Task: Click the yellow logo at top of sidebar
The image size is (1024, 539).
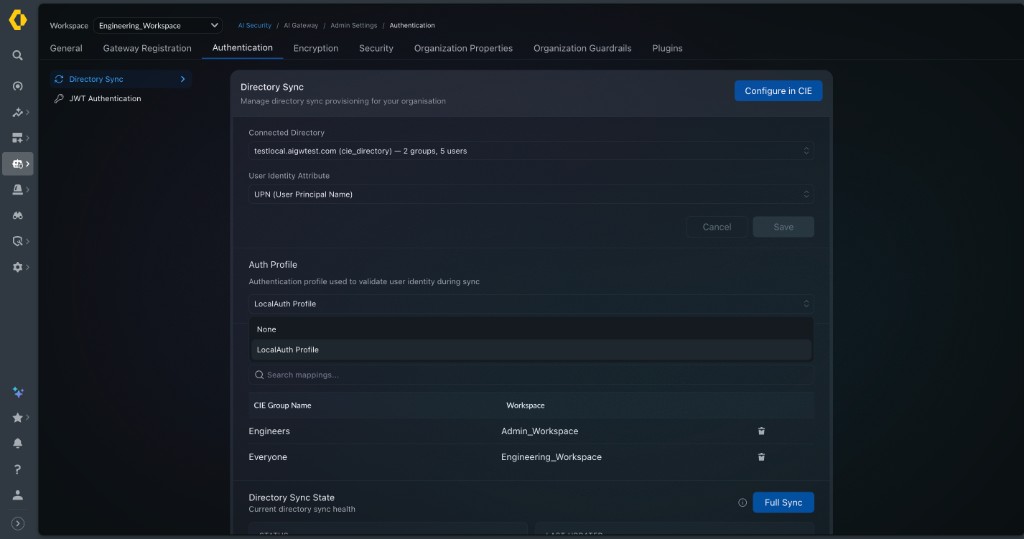Action: (x=18, y=20)
